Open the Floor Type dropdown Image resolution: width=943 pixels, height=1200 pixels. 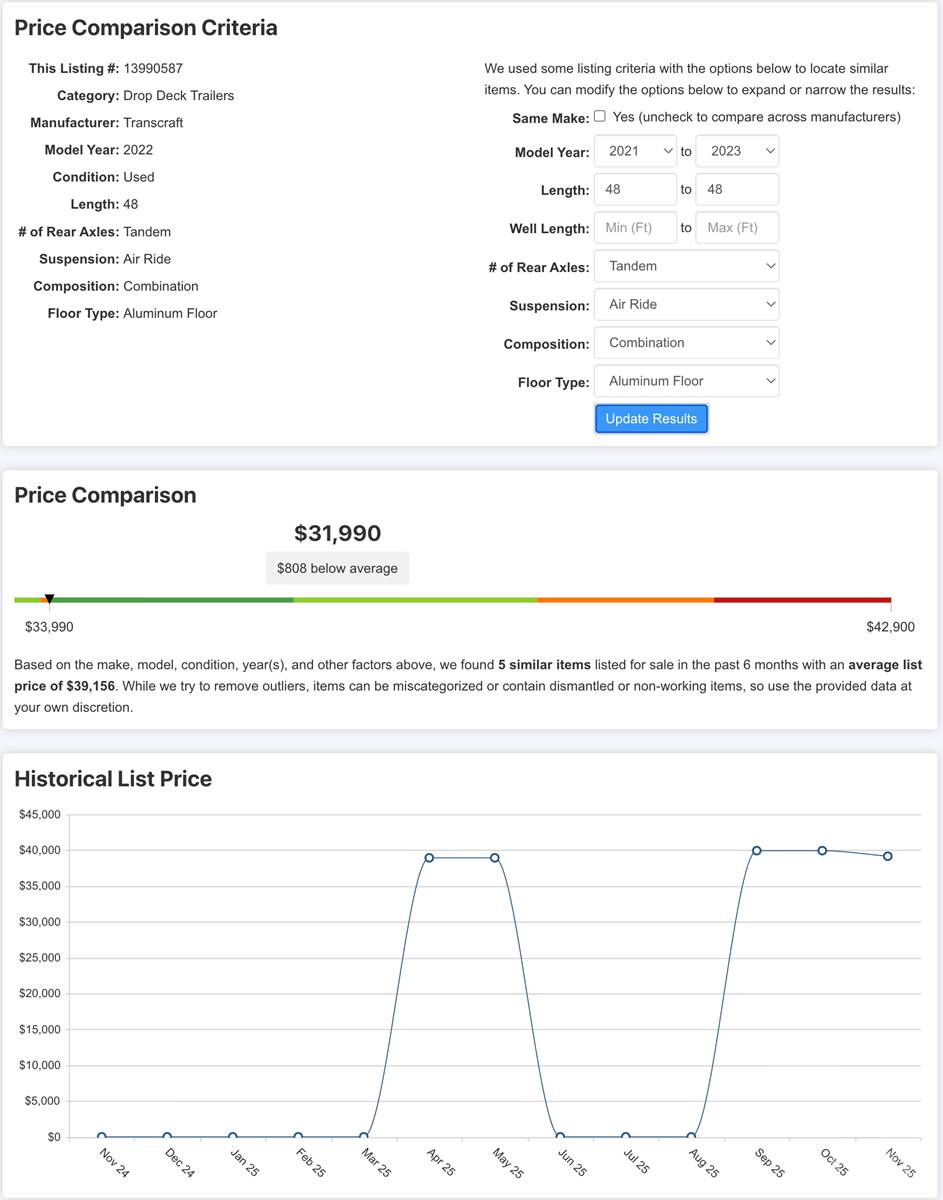tap(686, 381)
